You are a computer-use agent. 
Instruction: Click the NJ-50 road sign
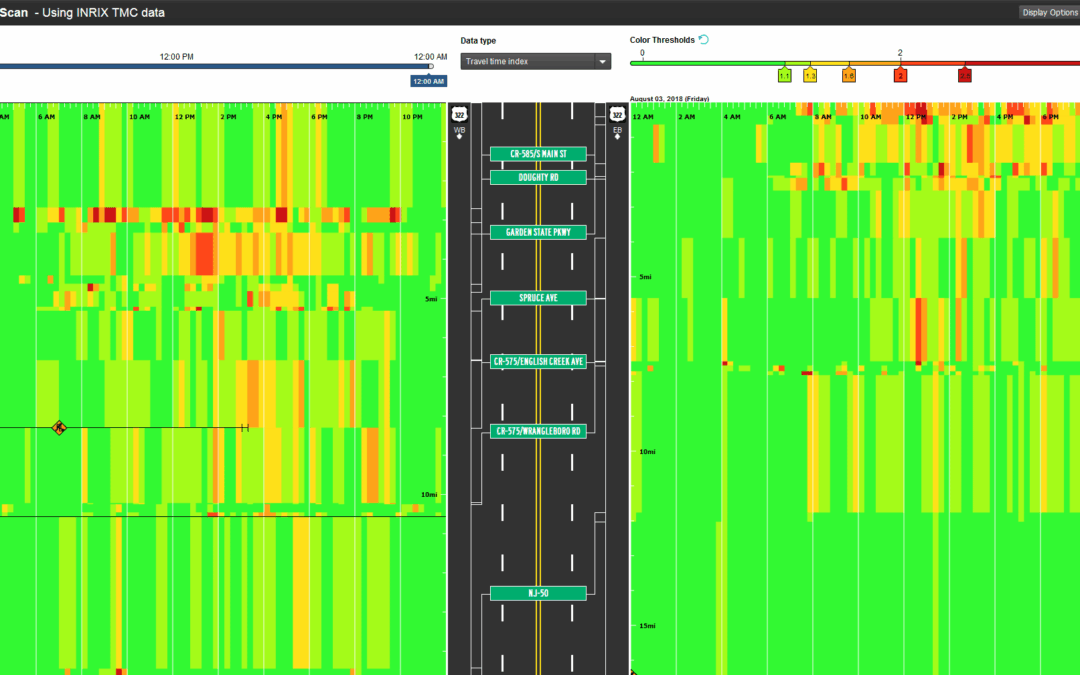537,594
